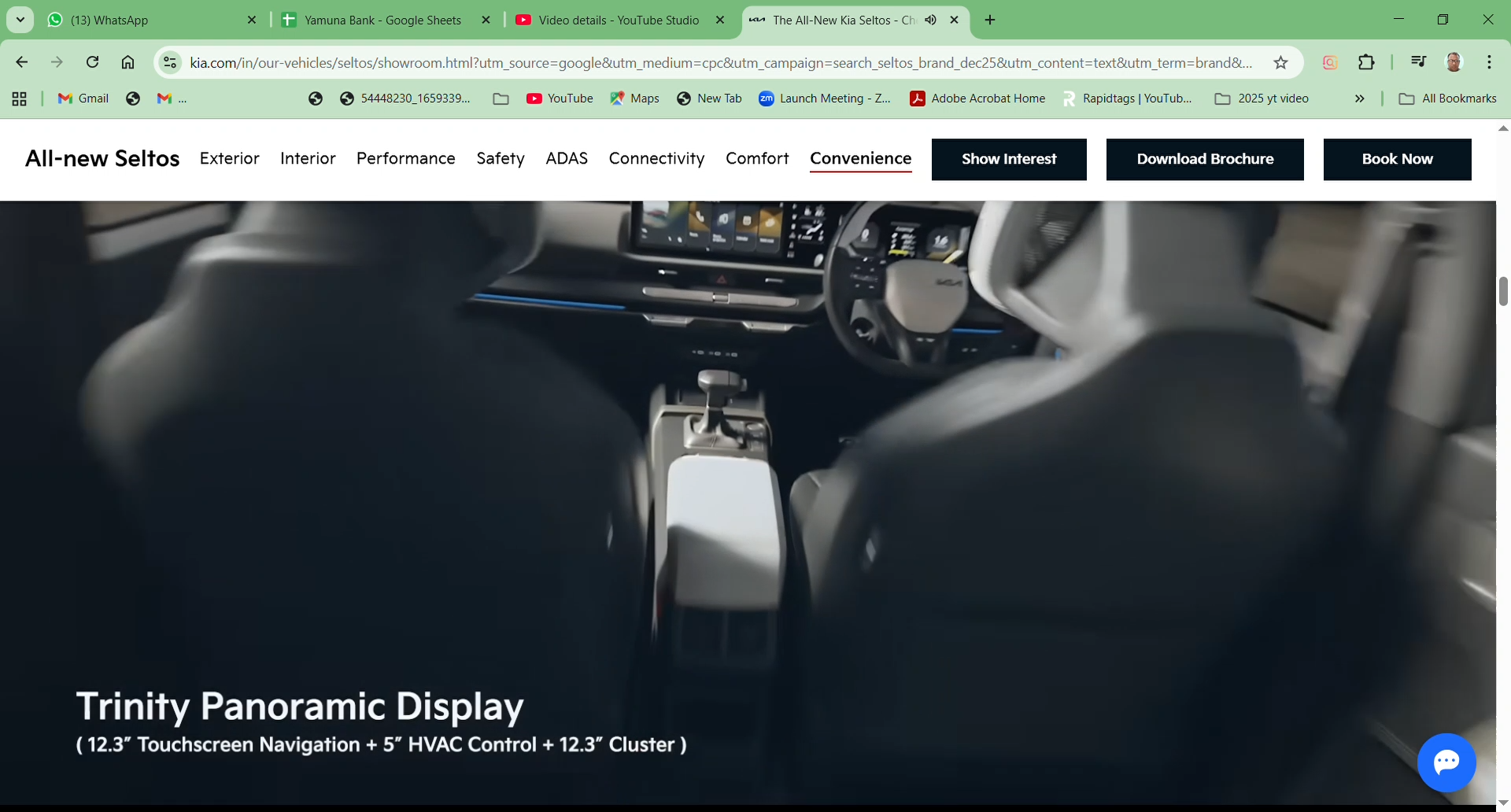Open the YouTube bookmark
The image size is (1511, 812).
click(x=560, y=98)
